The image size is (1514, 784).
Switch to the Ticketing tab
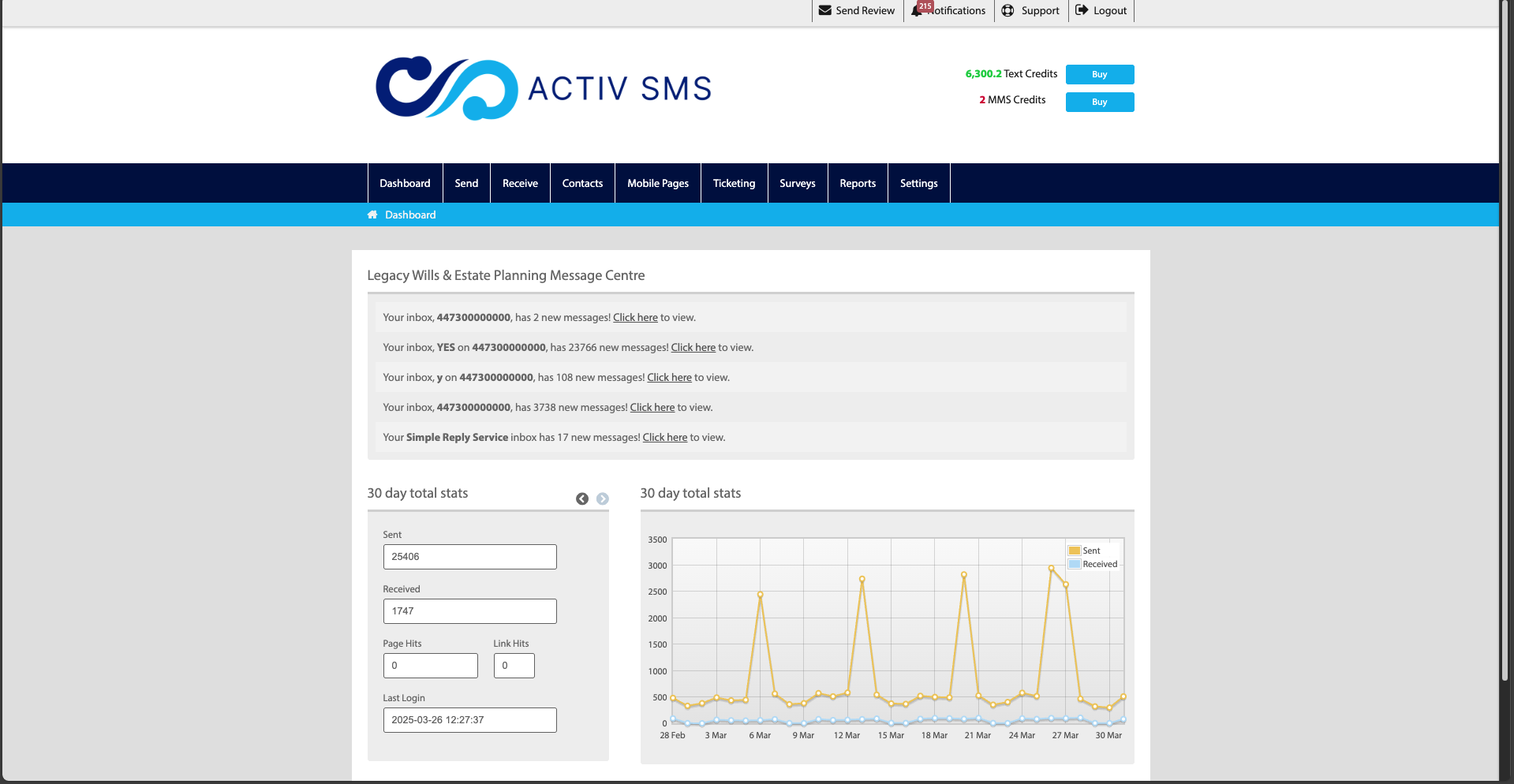point(734,183)
